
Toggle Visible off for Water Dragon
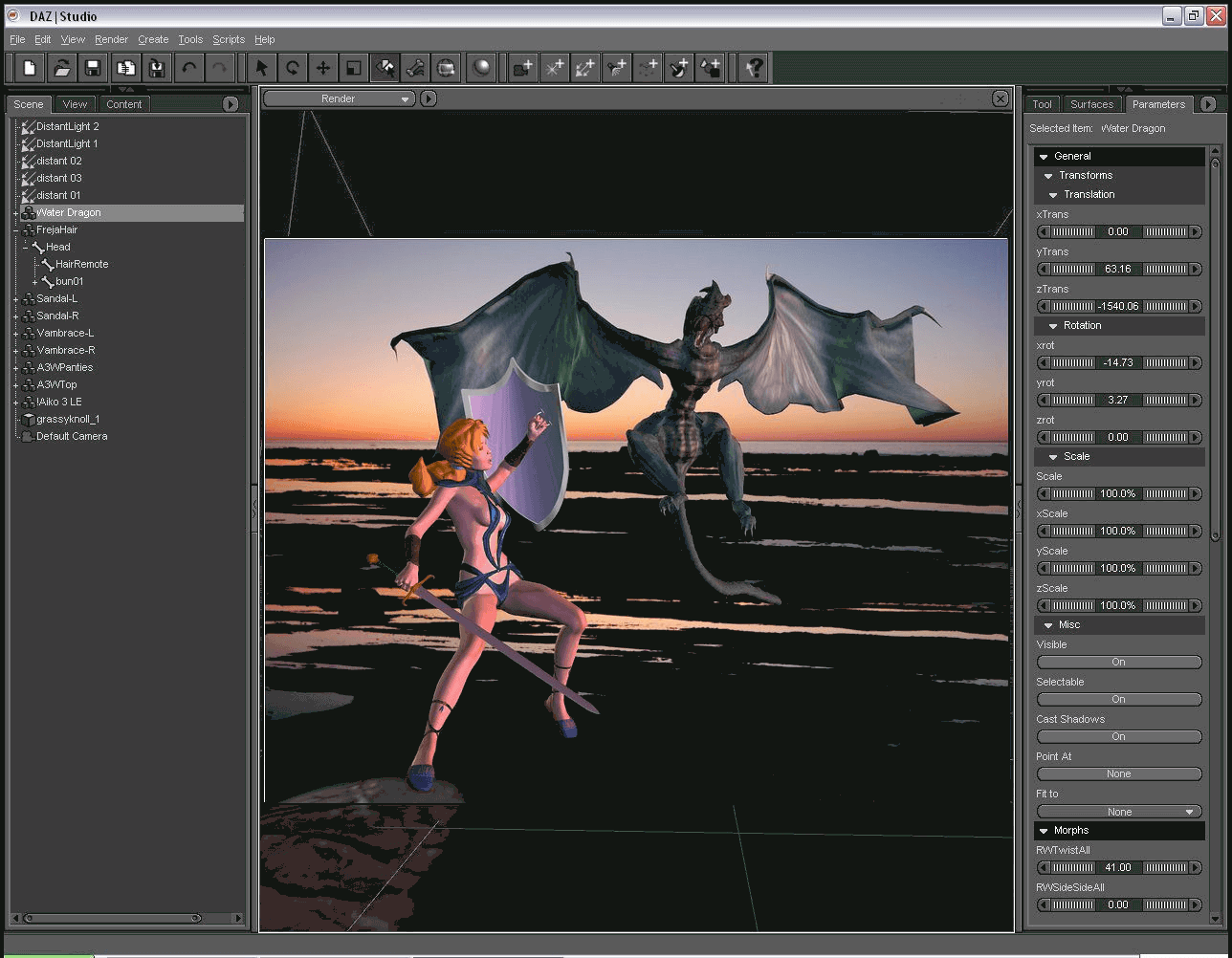tap(1118, 662)
